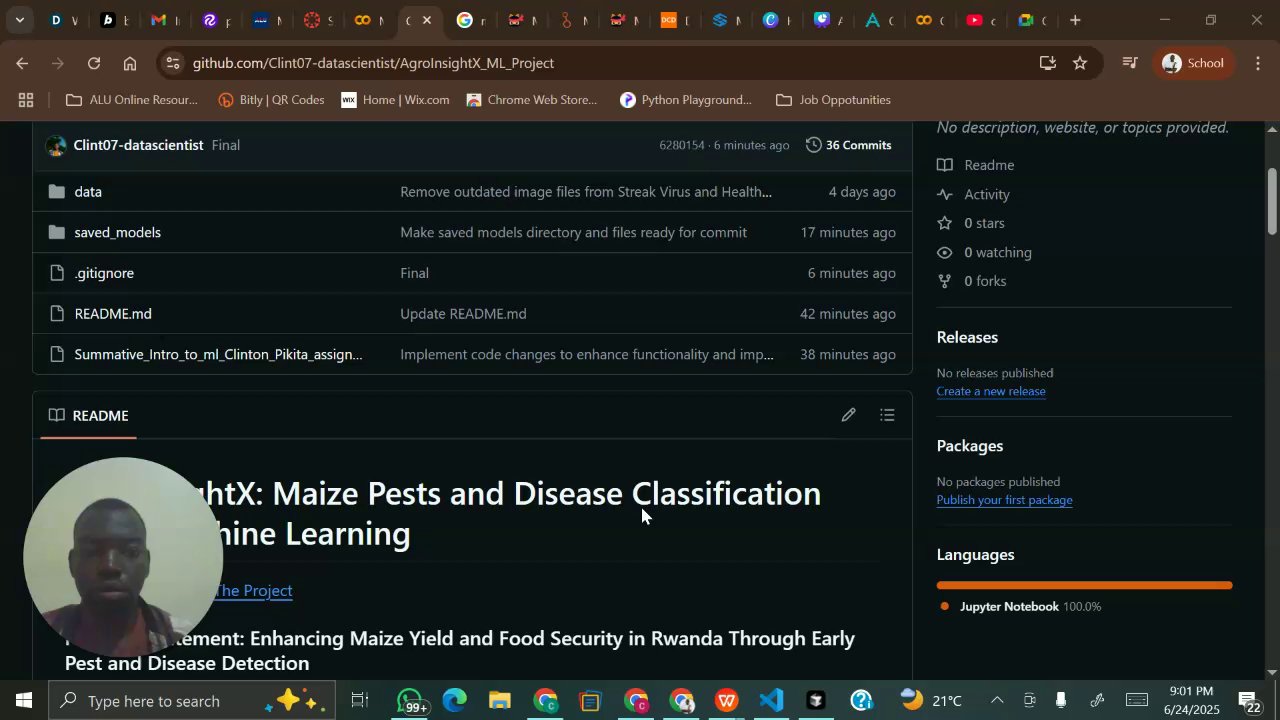Open the Chrome apps grid icon

pyautogui.click(x=26, y=100)
